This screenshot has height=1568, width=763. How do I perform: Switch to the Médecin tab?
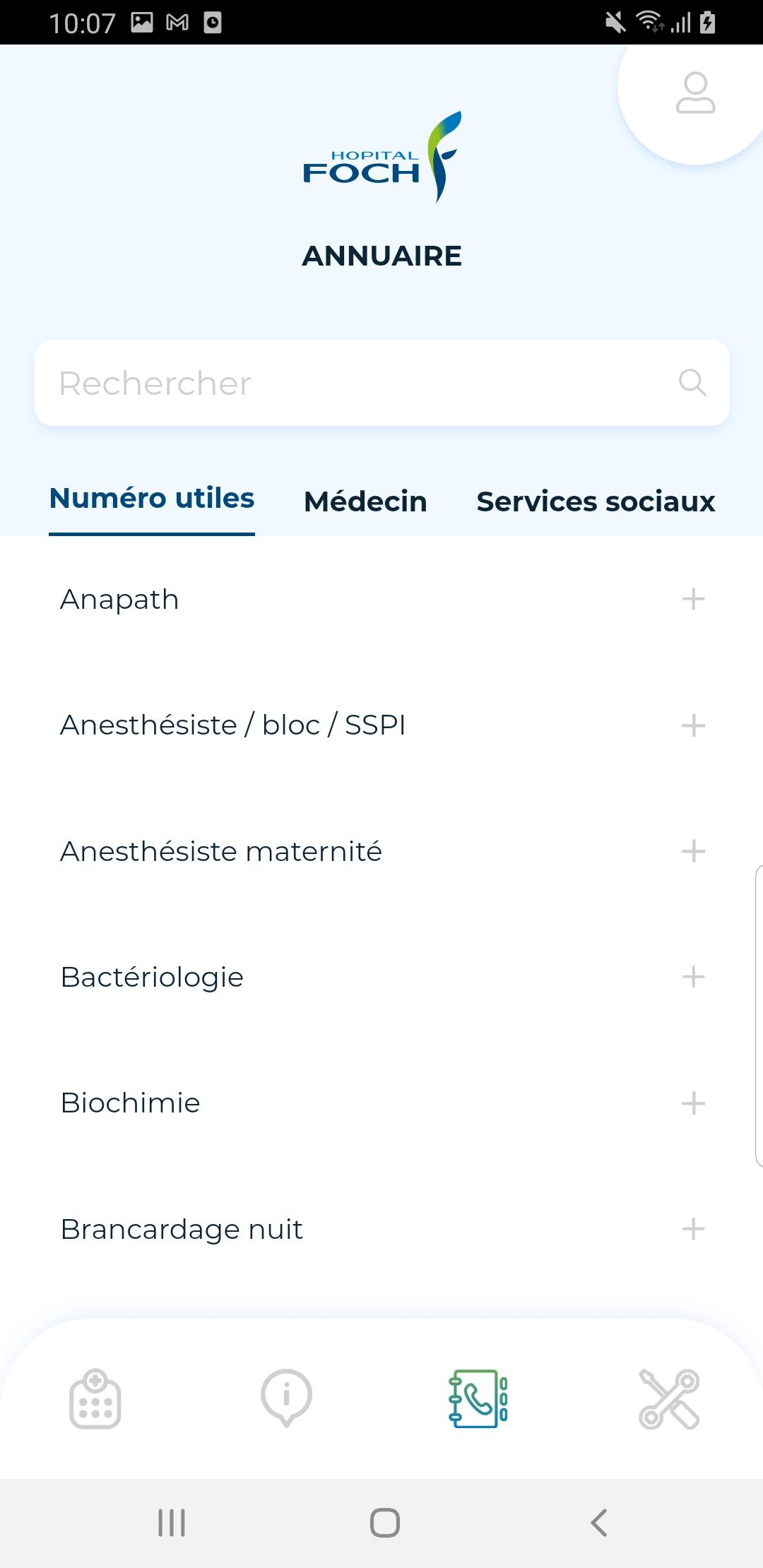(x=365, y=501)
